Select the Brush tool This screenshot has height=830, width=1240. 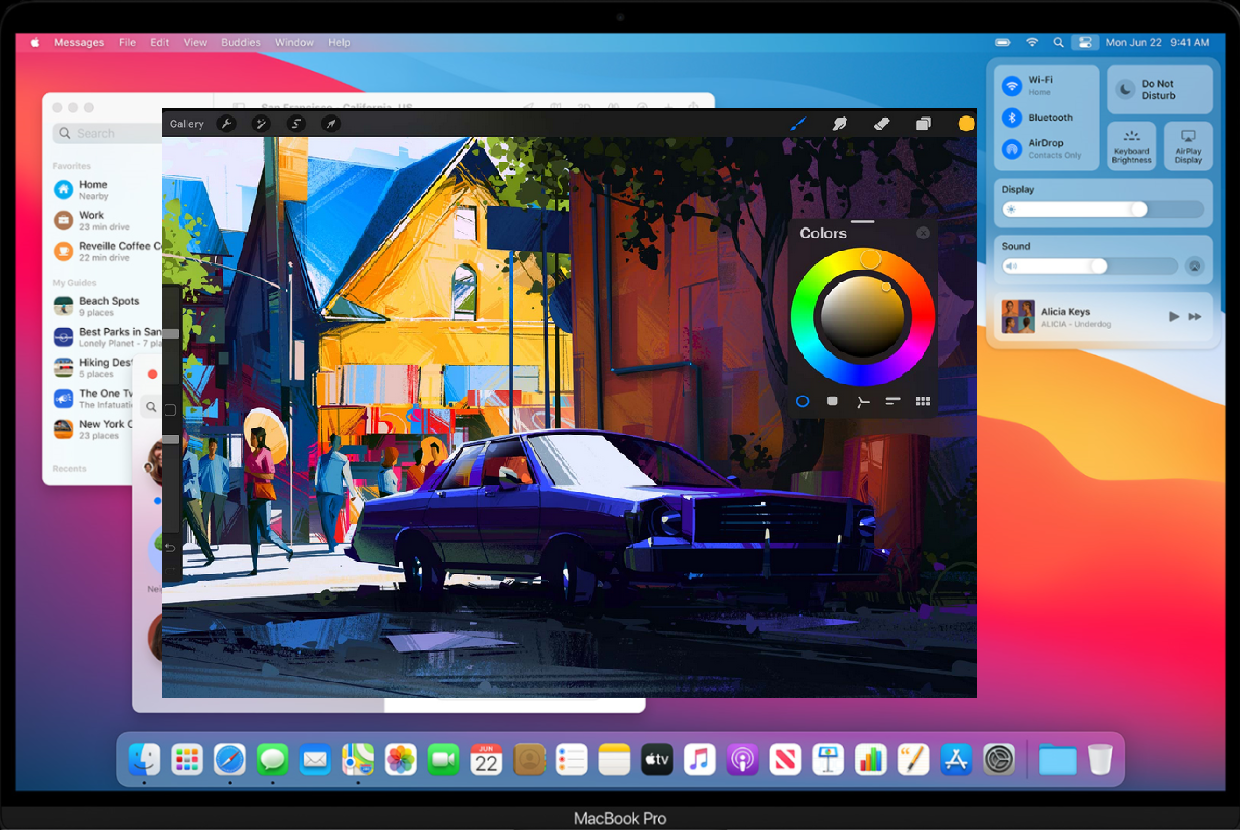pos(799,123)
